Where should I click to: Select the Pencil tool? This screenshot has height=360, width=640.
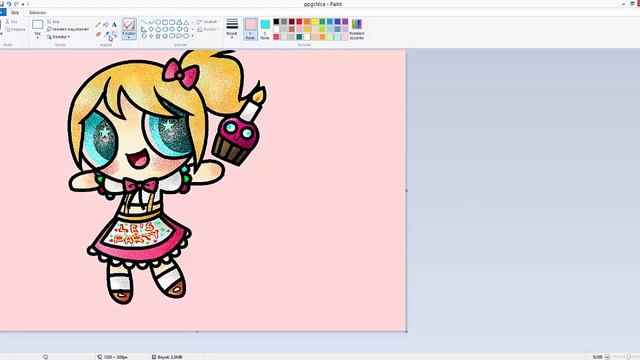98,24
